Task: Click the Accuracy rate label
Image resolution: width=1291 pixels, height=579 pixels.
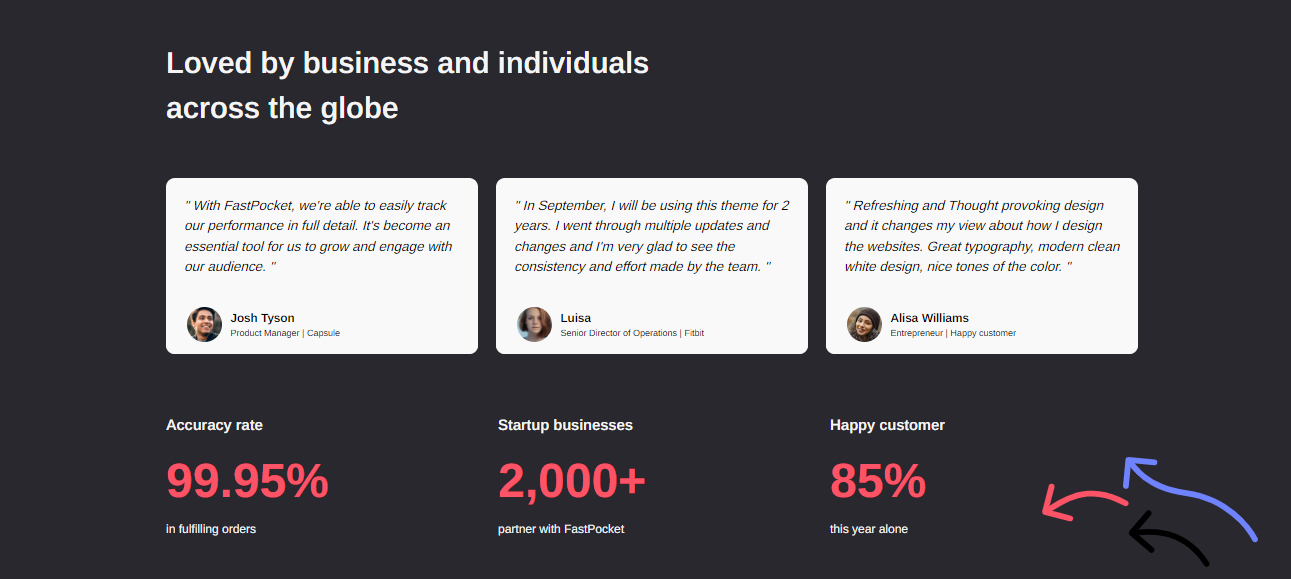Action: (x=214, y=425)
